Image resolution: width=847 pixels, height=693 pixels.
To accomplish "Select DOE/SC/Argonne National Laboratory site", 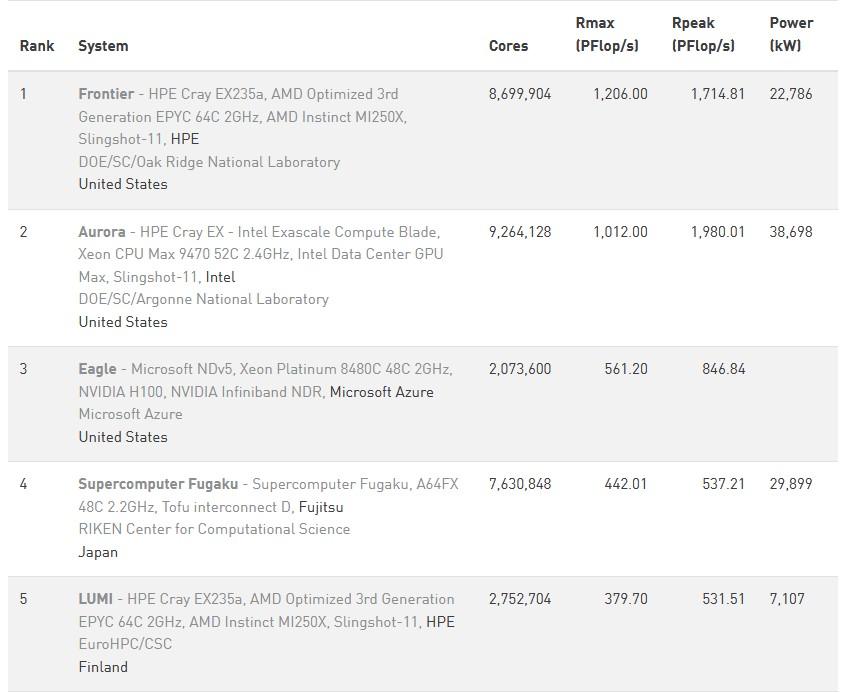I will pyautogui.click(x=203, y=299).
